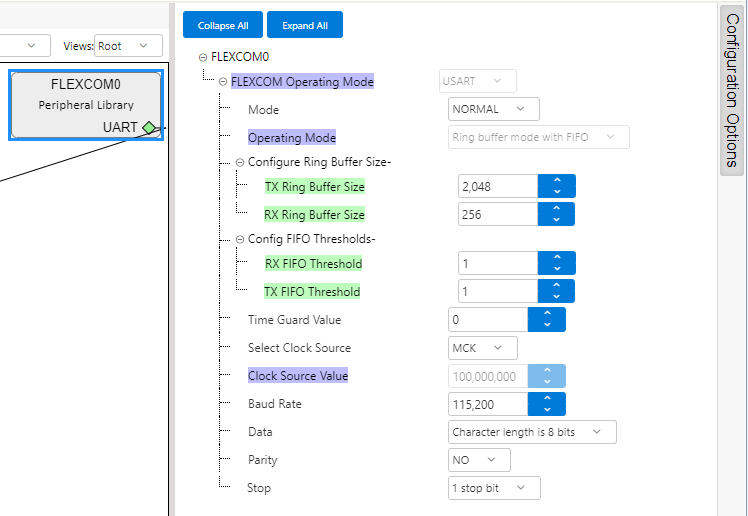
Task: Open the Data character length dropdown
Action: 531,432
